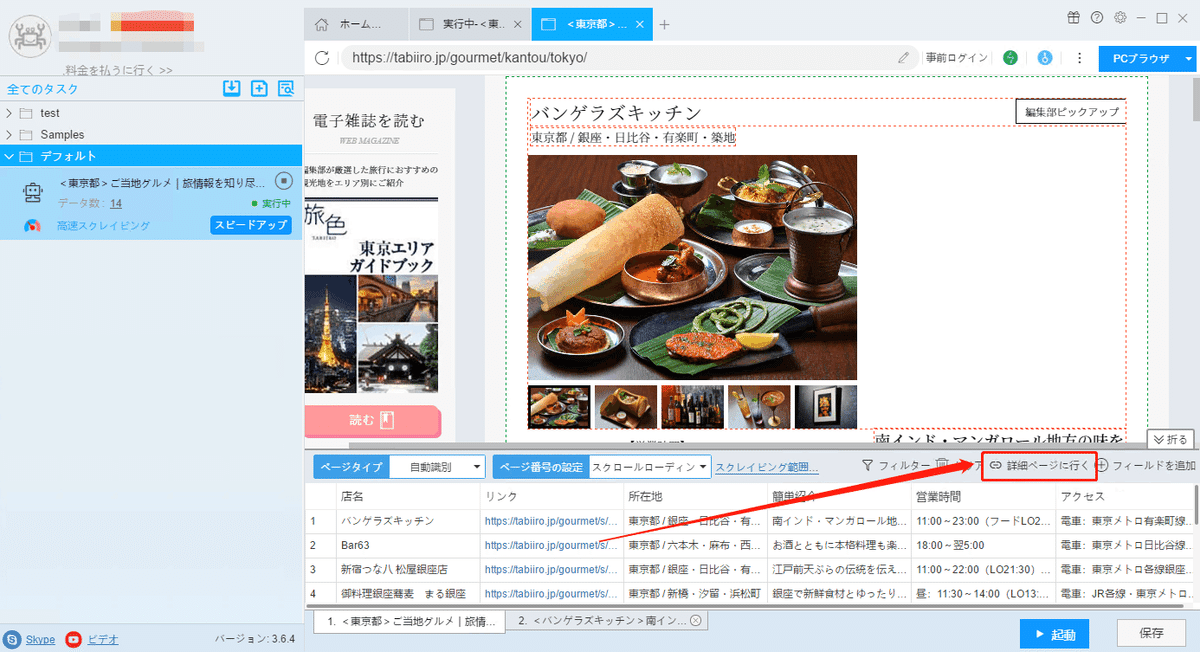Expand the Samples folder
The width and height of the screenshot is (1200, 652).
point(9,134)
